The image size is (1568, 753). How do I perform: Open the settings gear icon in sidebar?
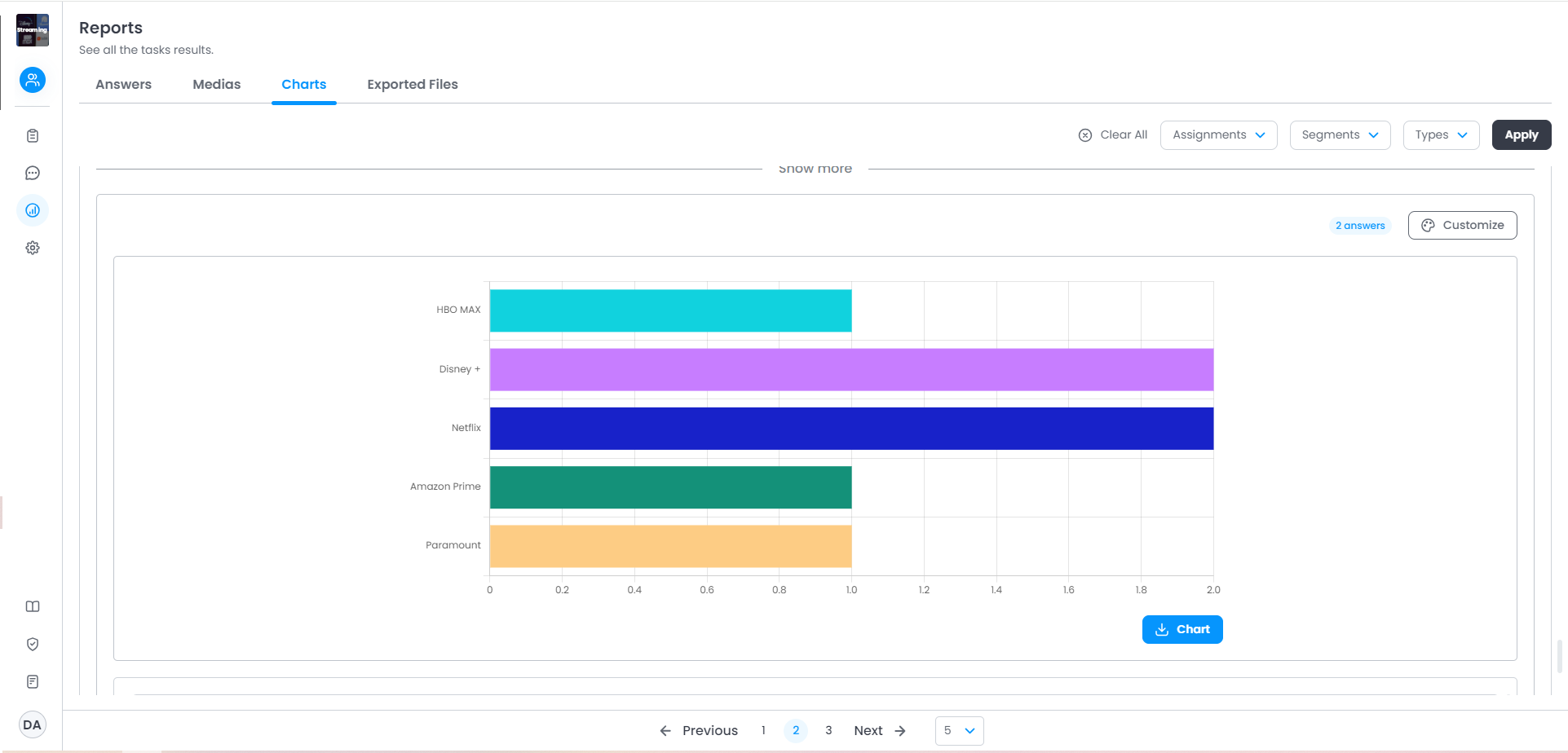pyautogui.click(x=33, y=248)
